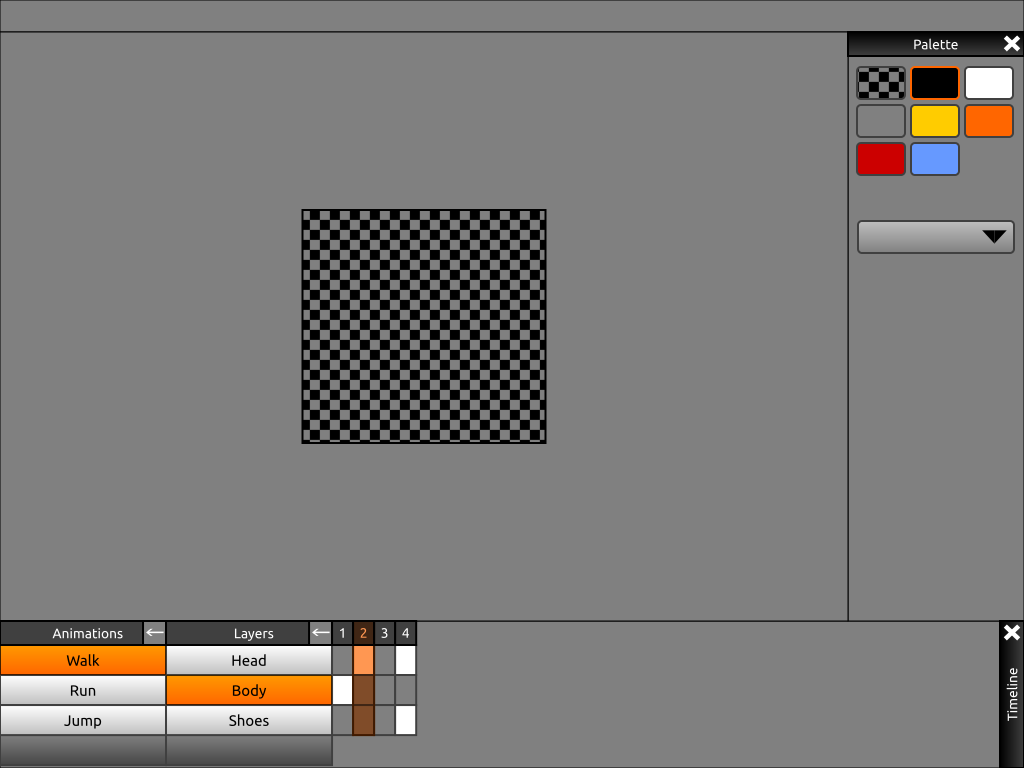Click the Palette panel title
This screenshot has height=768, width=1024.
(935, 44)
